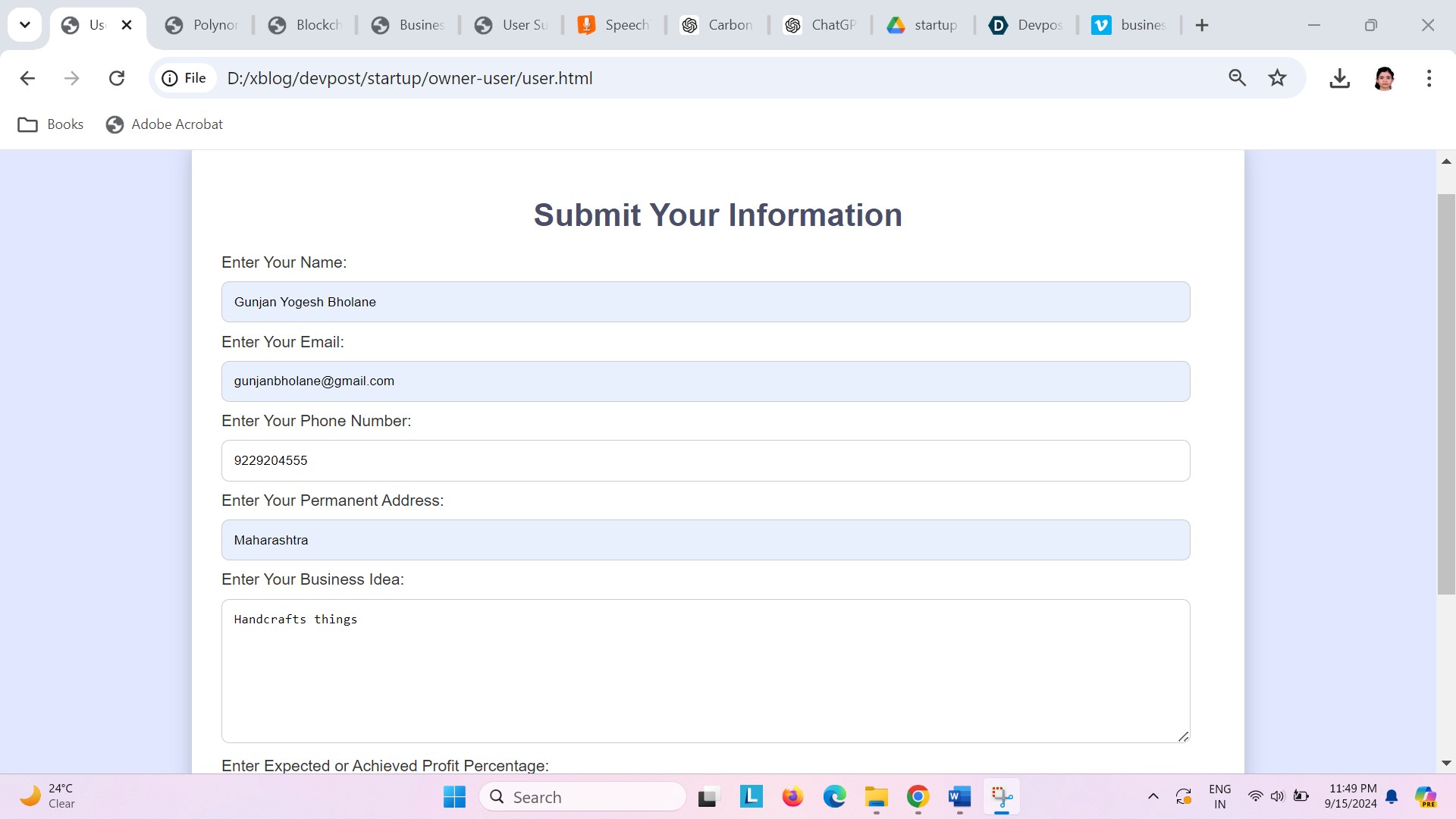Bookmark this page with star icon
The width and height of the screenshot is (1456, 819).
tap(1277, 78)
